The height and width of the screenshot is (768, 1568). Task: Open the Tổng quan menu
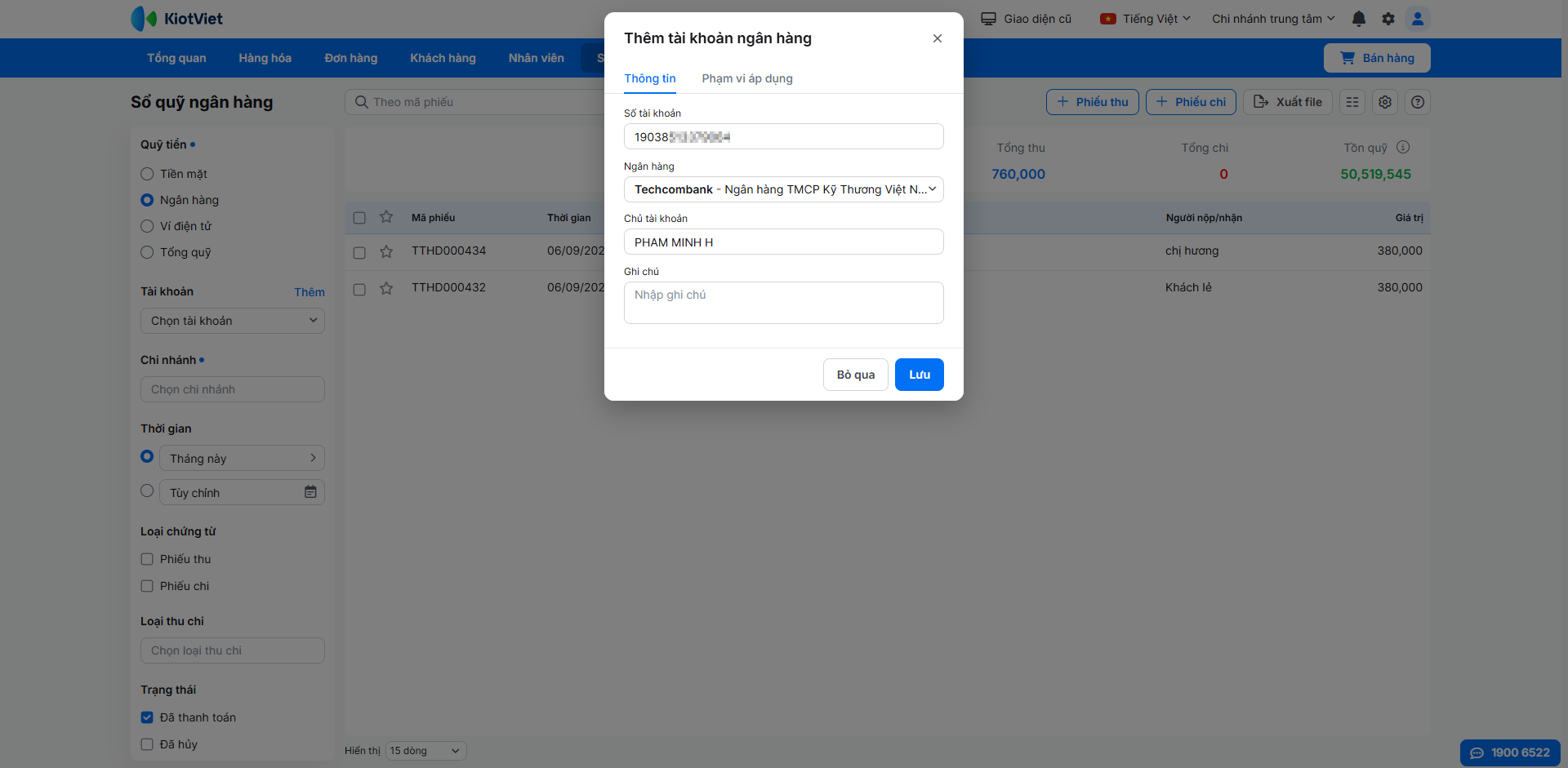pyautogui.click(x=176, y=58)
